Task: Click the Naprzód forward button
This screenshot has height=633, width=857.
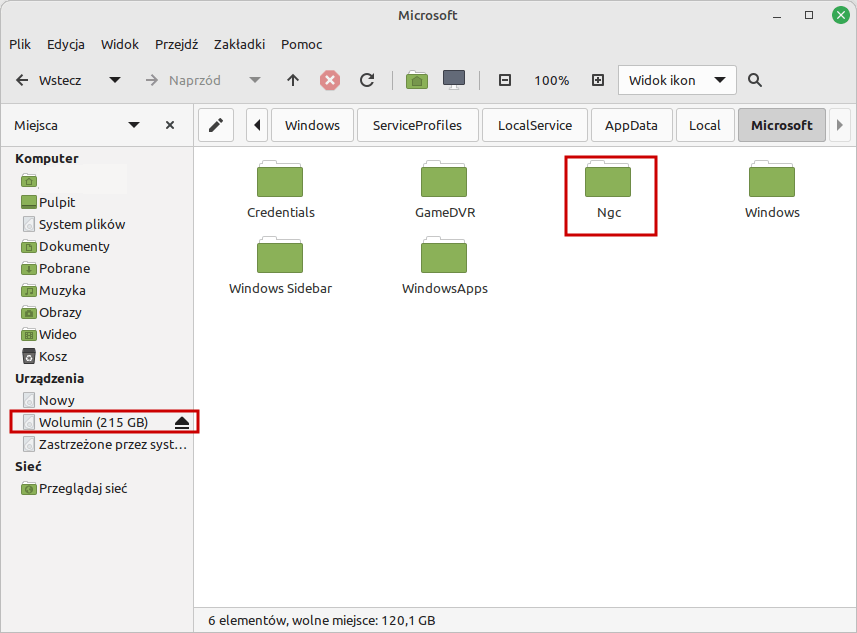Action: coord(184,80)
